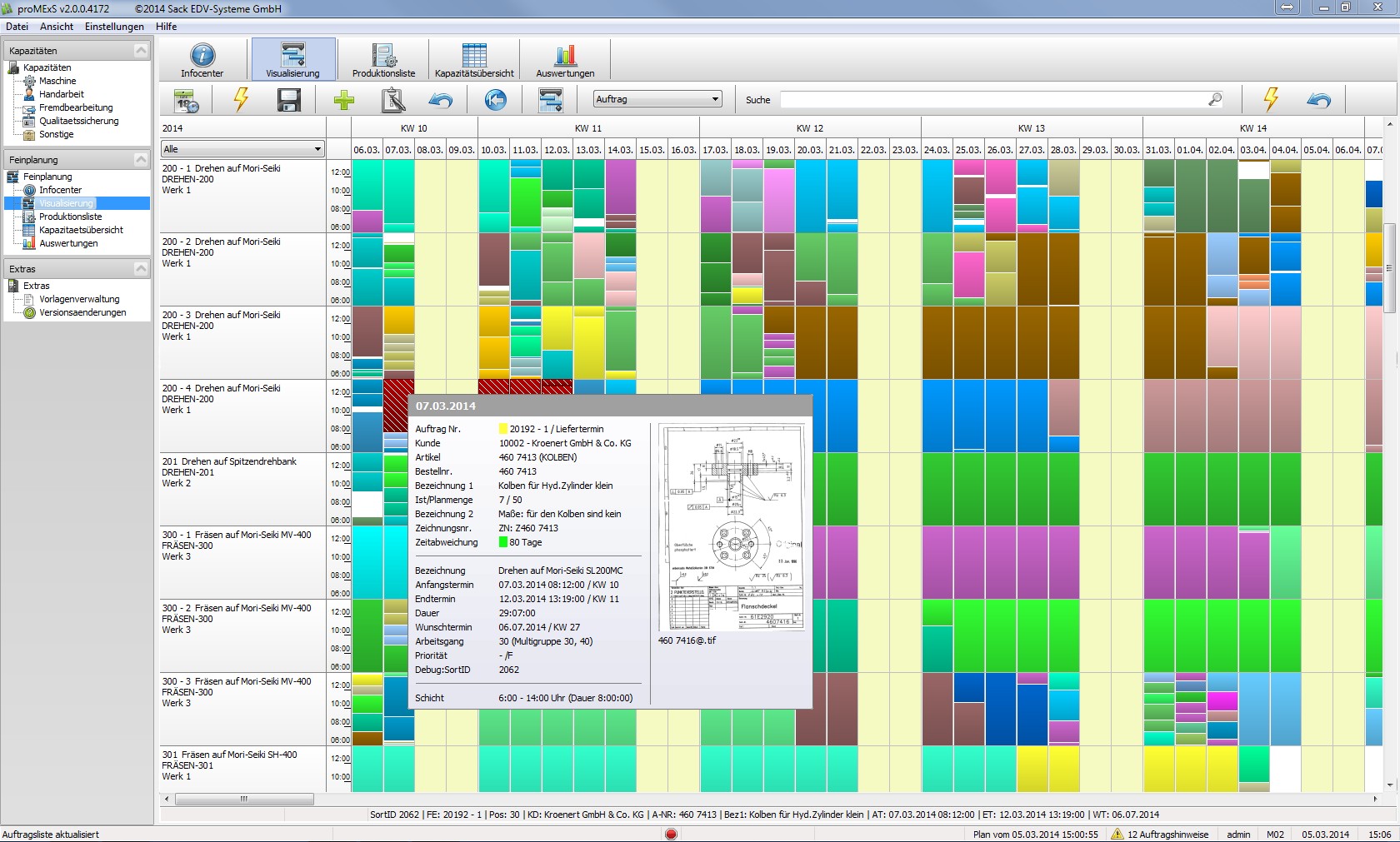Viewport: 1400px width, 842px height.
Task: Click the Gantt layout icon beside Auftrag dropdown
Action: [550, 100]
